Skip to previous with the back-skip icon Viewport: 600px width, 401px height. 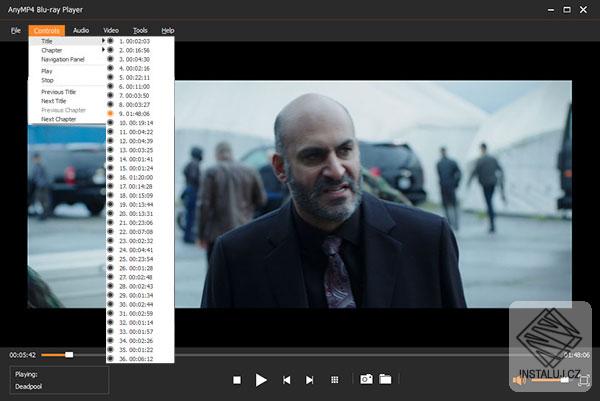click(287, 380)
